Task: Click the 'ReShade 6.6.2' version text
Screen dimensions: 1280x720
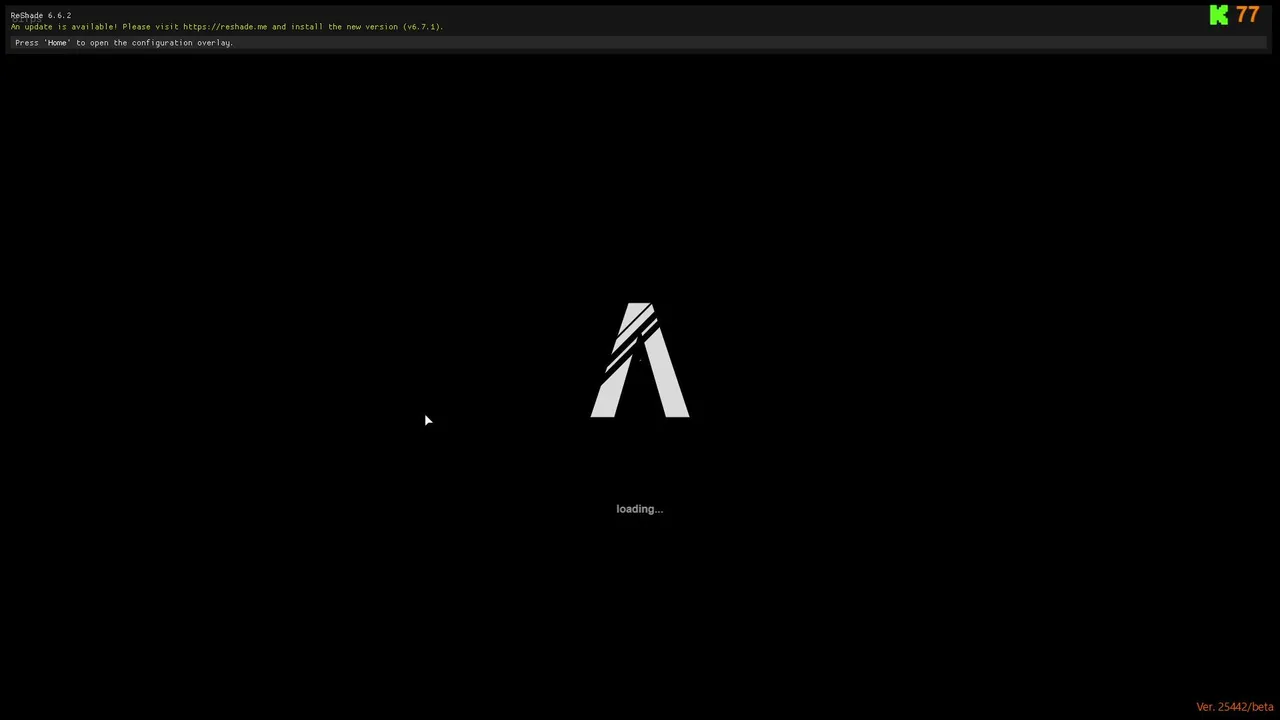Action: tap(41, 15)
